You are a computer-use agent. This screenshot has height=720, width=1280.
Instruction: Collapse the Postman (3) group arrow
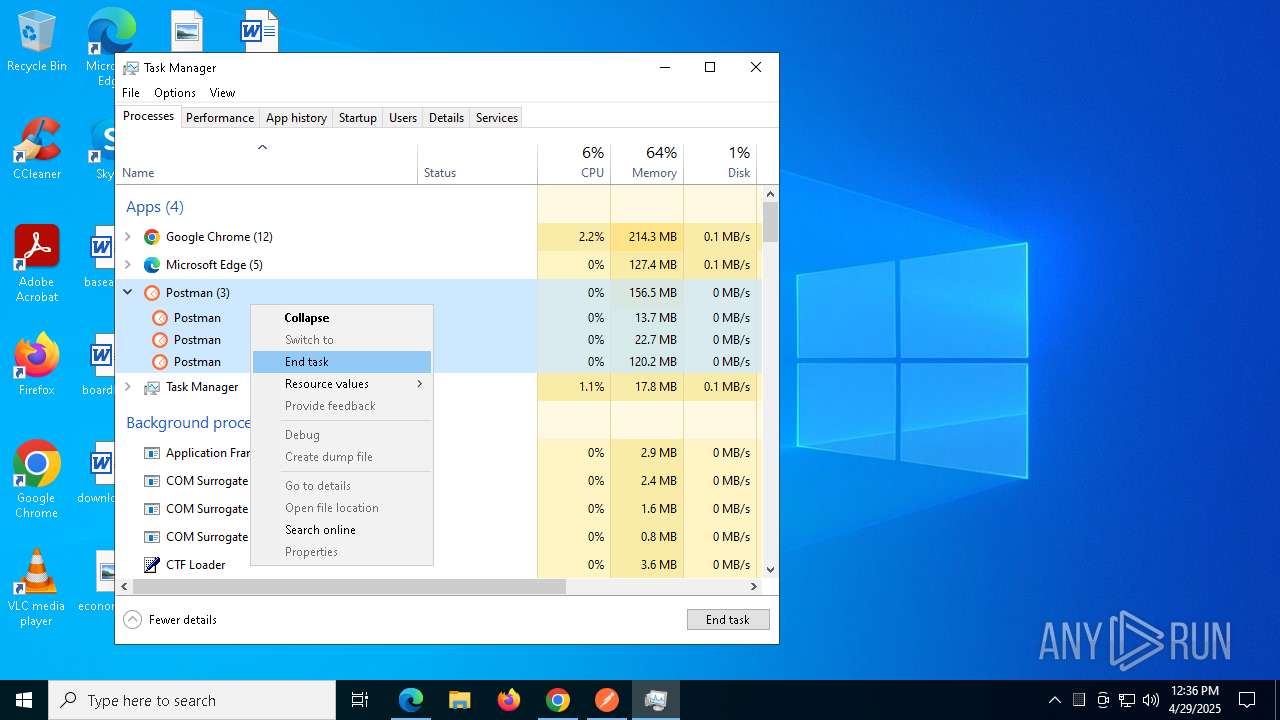[128, 293]
